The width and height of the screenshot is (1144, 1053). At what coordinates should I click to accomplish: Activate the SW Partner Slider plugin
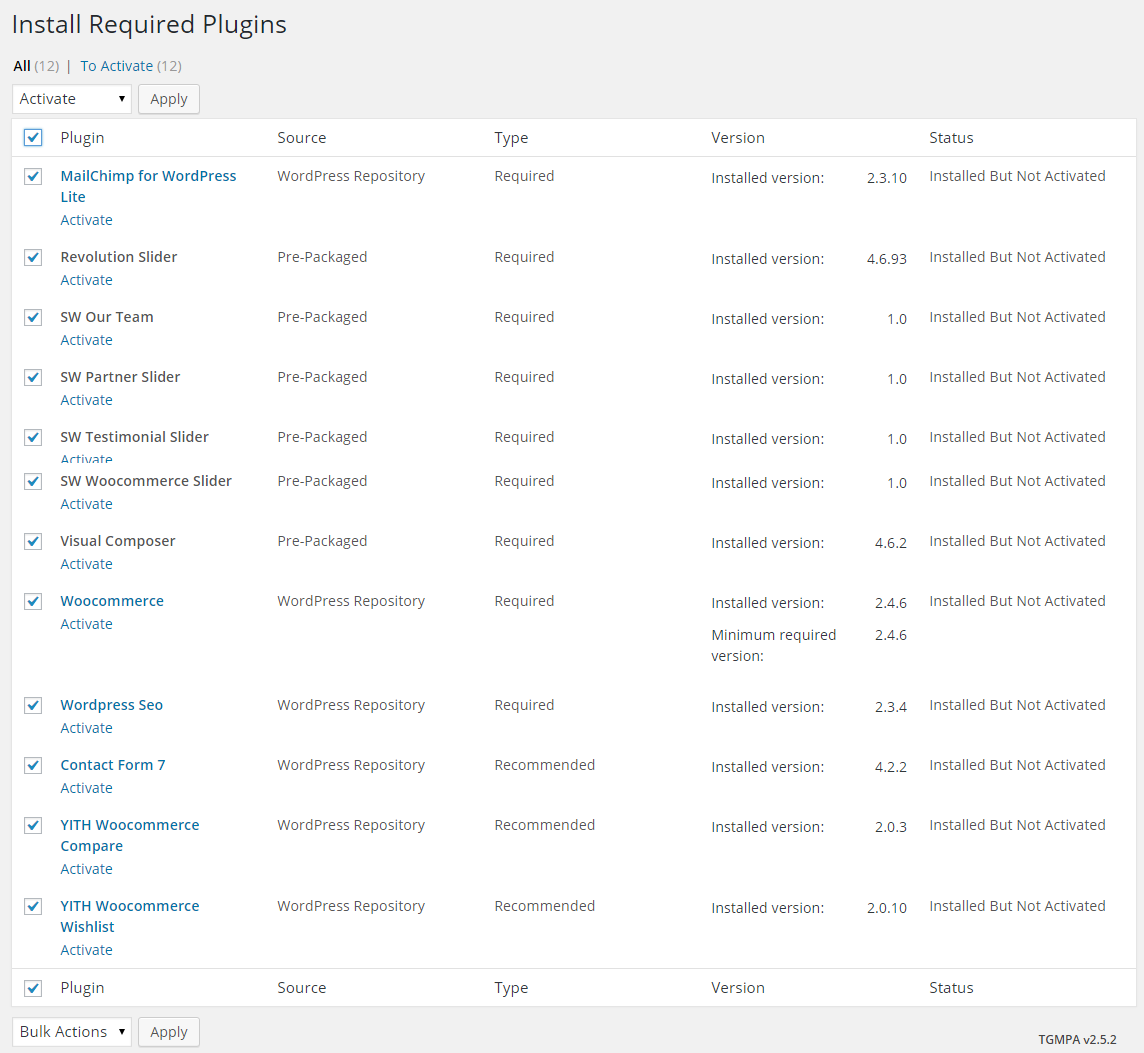[86, 400]
